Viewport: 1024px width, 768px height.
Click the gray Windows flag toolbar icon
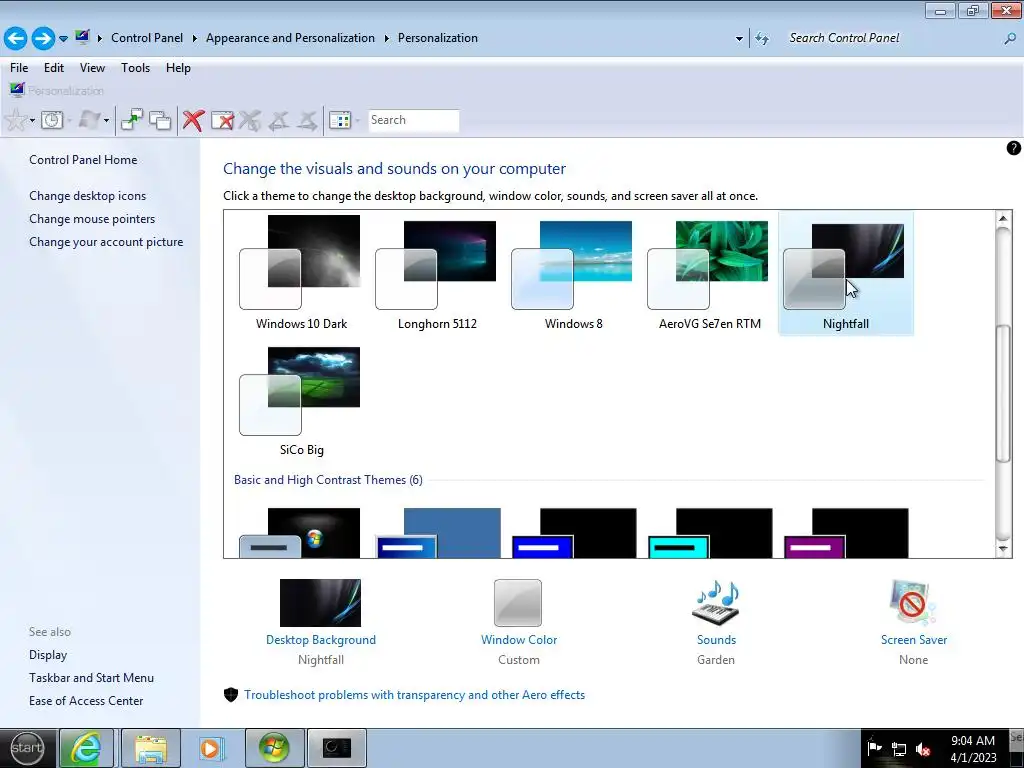pos(89,120)
